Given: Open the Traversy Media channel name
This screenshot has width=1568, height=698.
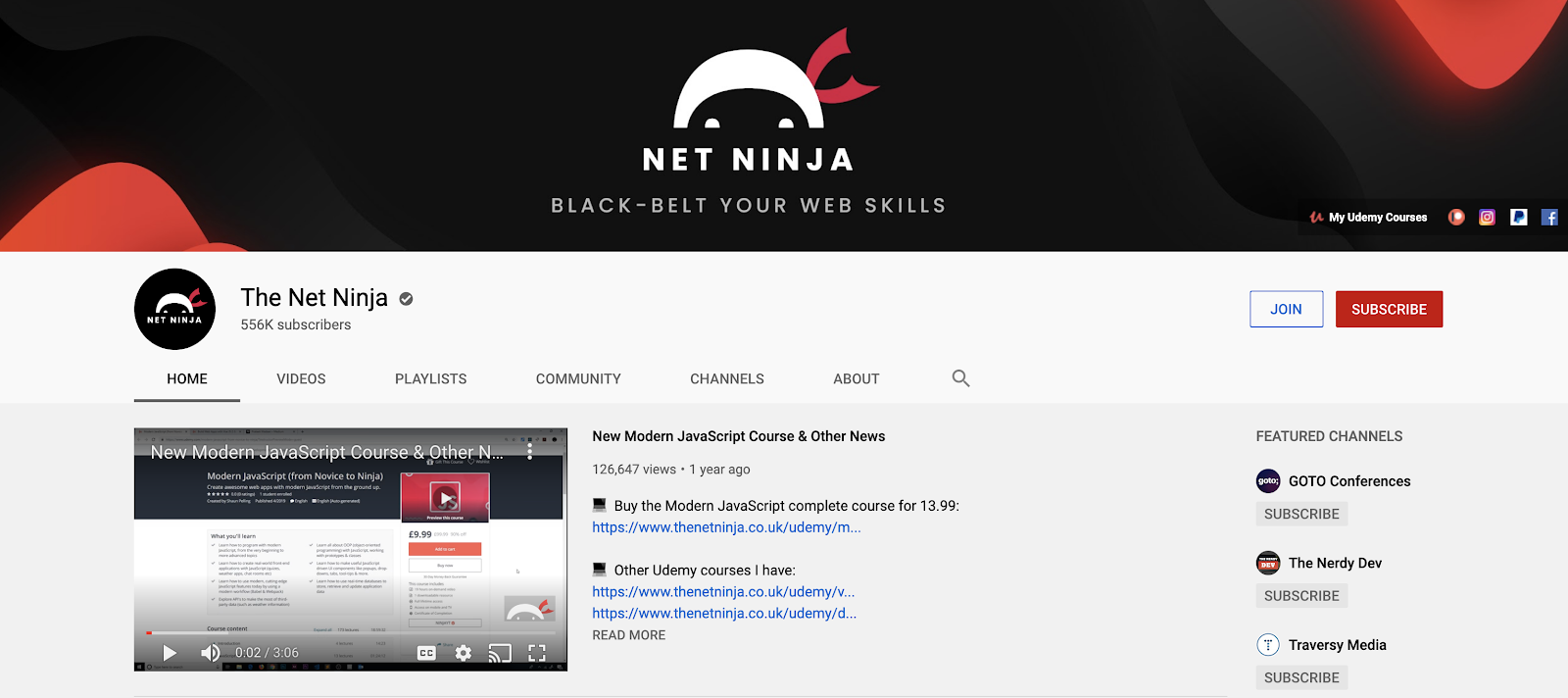Looking at the screenshot, I should (1338, 645).
